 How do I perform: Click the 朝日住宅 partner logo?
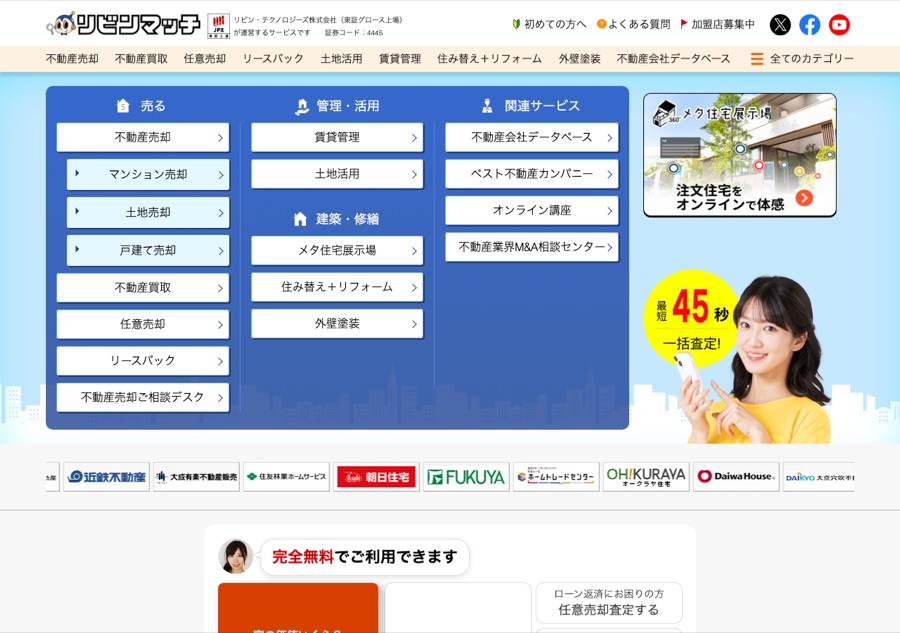click(377, 477)
